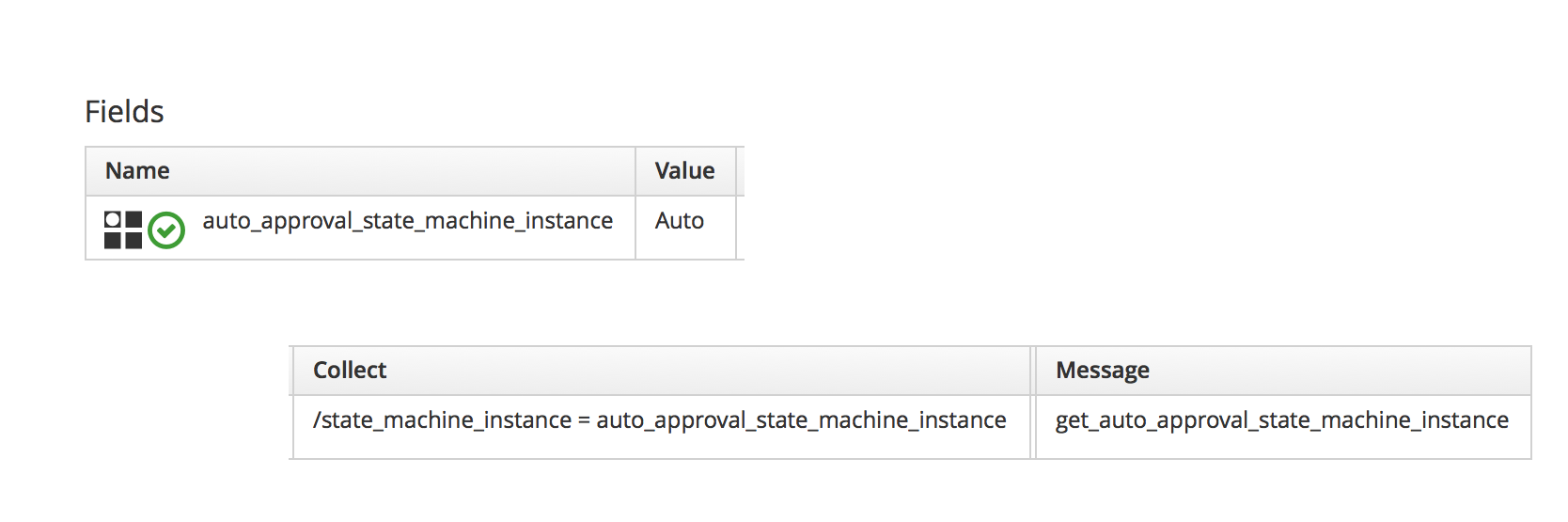Select the auto_approval_state_machine_instance field name in Fields

point(407,221)
